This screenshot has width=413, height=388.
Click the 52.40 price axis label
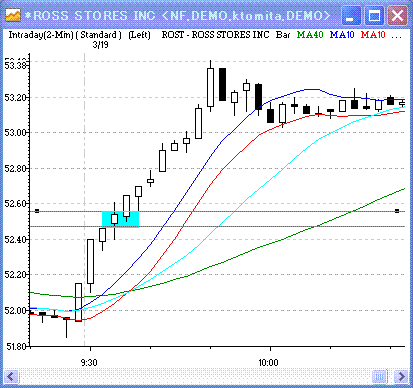click(x=15, y=239)
